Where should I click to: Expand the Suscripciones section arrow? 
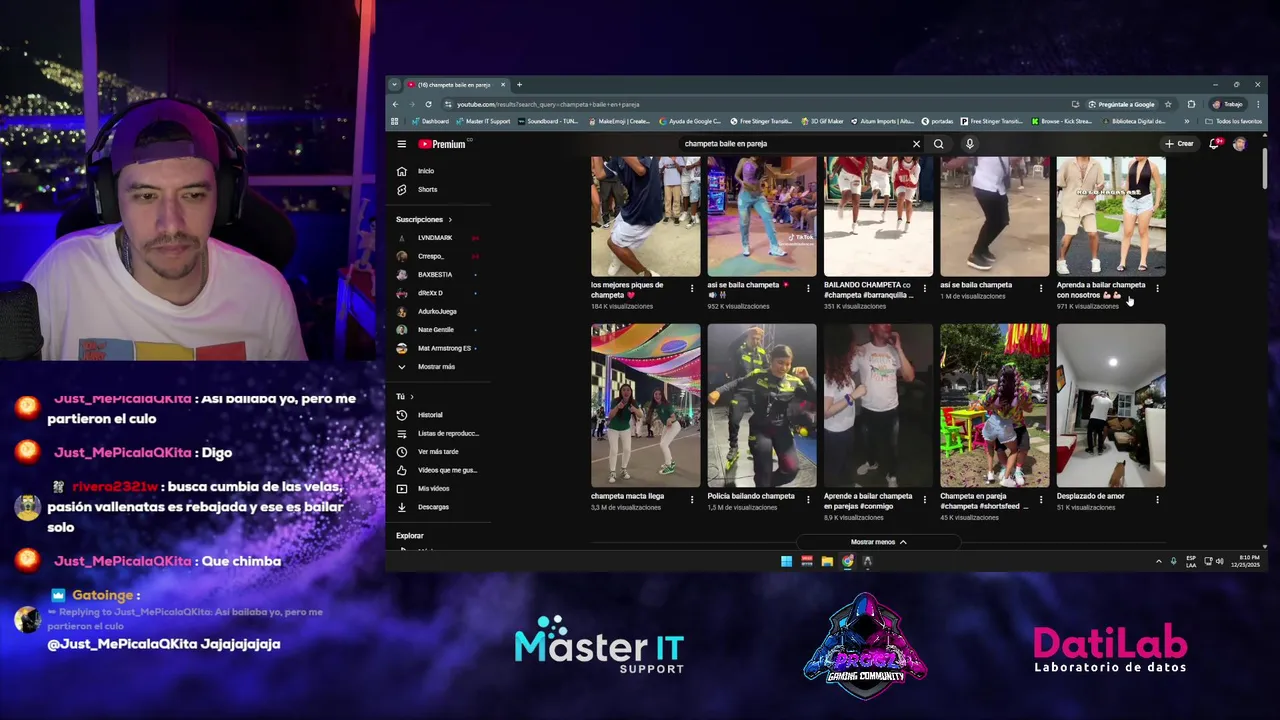[450, 219]
